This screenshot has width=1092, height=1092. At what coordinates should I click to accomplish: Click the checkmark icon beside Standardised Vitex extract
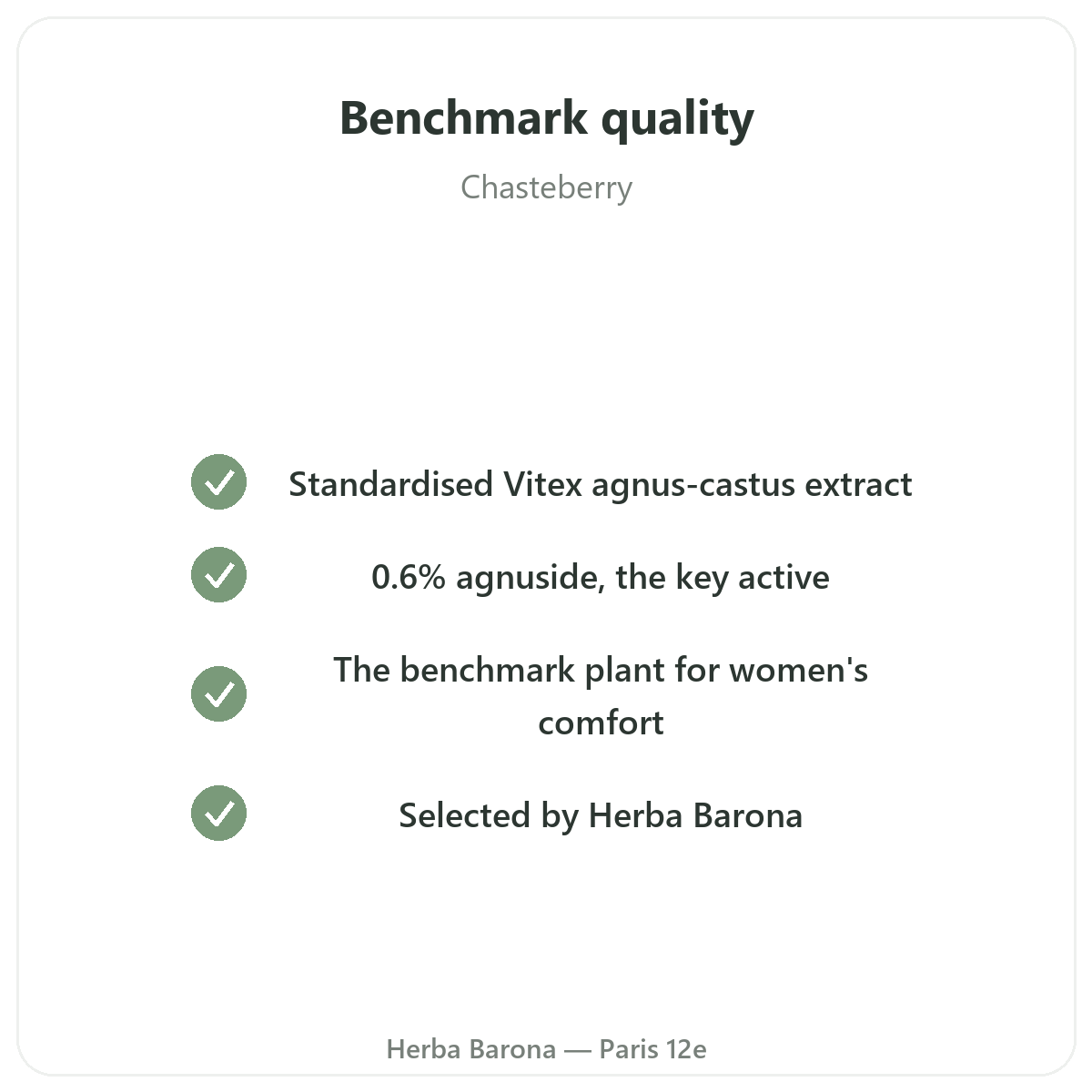(218, 481)
